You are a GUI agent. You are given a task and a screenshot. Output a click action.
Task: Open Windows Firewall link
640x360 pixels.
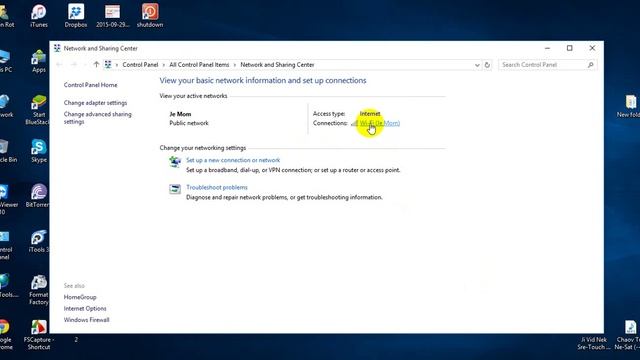tap(87, 320)
